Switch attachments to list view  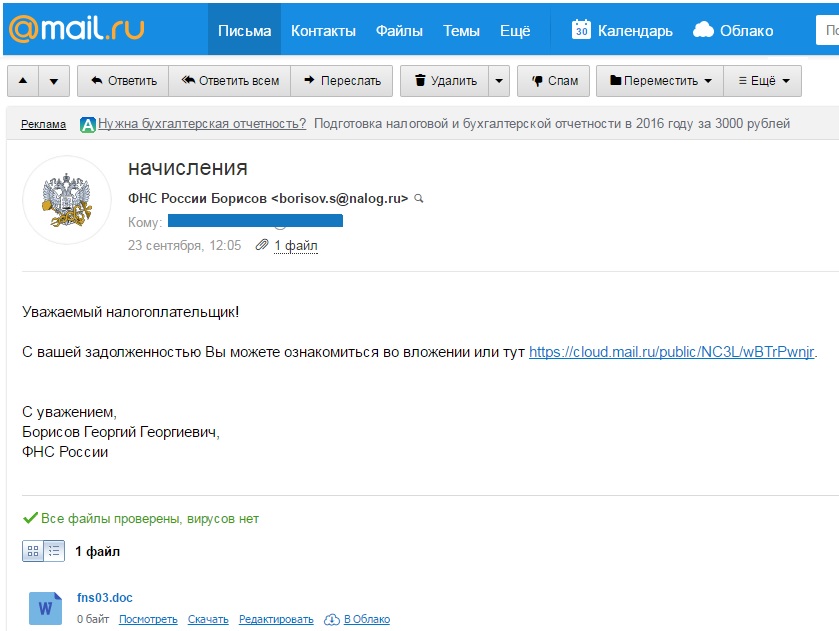click(54, 550)
